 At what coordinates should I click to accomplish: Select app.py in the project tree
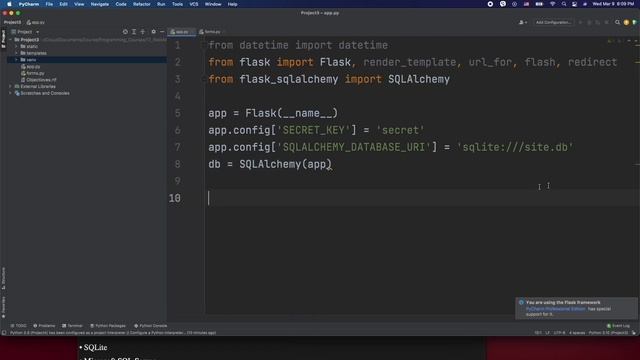click(x=31, y=67)
